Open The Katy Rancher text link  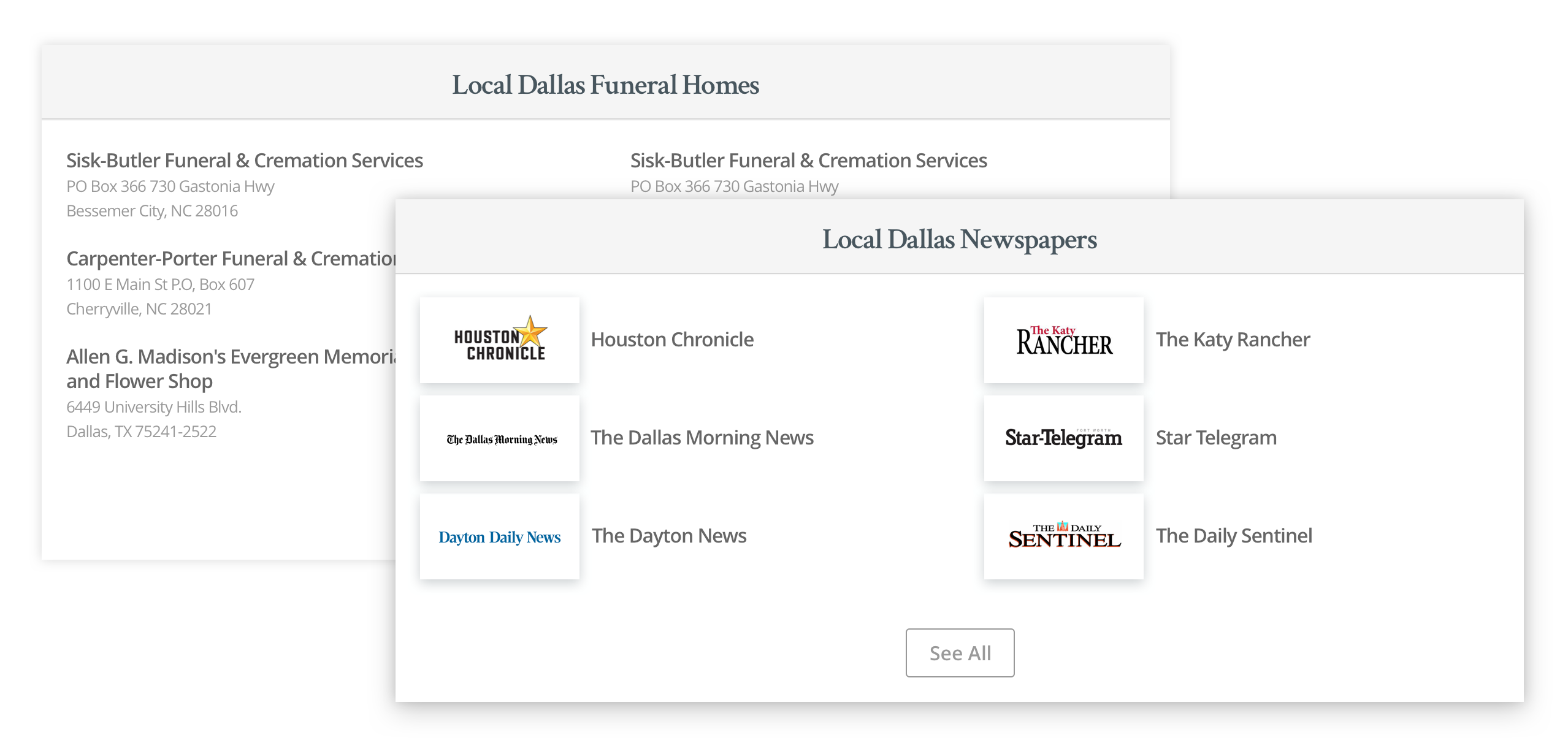coord(1233,340)
